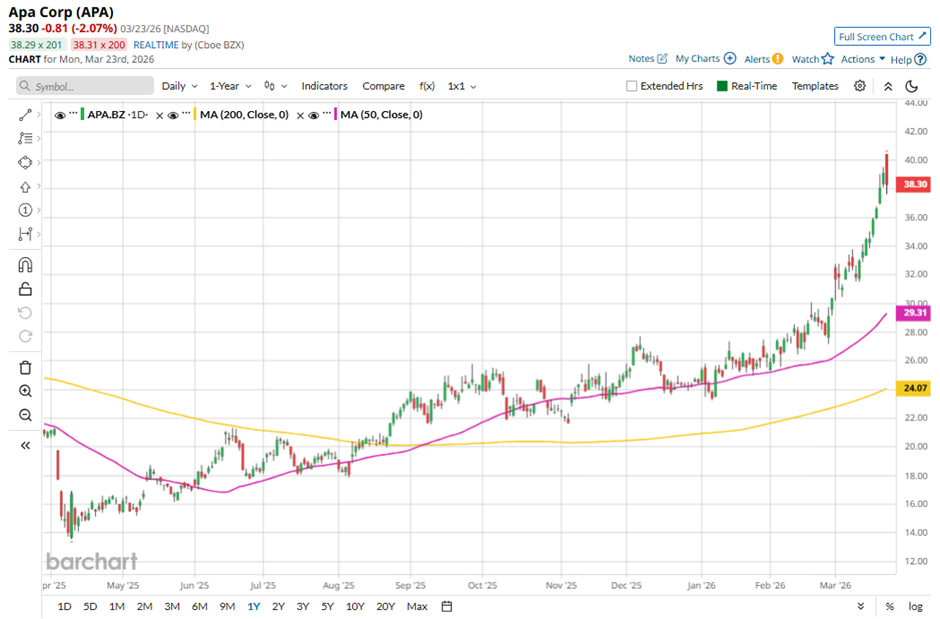Viewport: 940px width, 619px height.
Task: Switch to dark mode moon icon
Action: pos(909,86)
